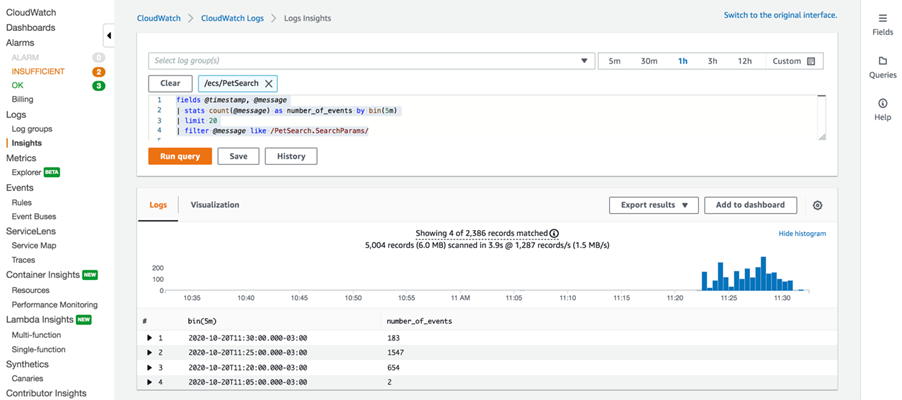Click the 654 events cell
Screen dimensions: 902x400
pyautogui.click(x=394, y=368)
